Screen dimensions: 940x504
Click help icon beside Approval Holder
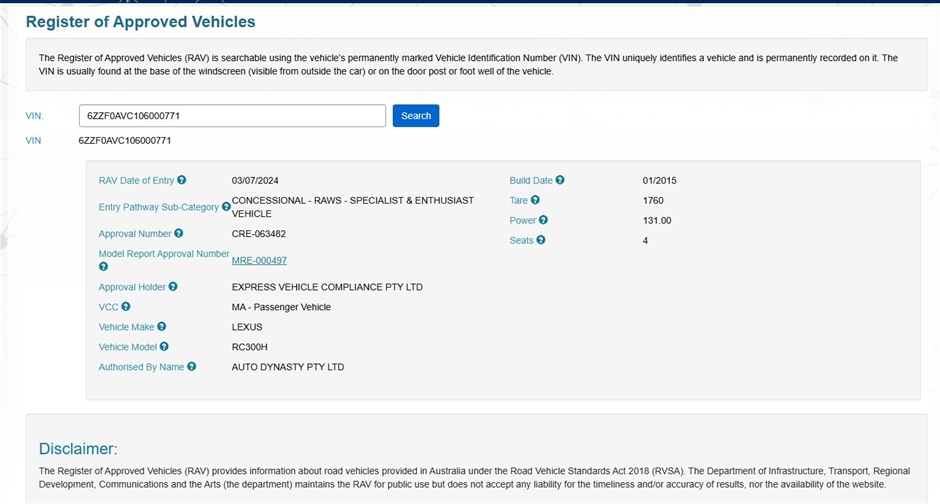[173, 287]
